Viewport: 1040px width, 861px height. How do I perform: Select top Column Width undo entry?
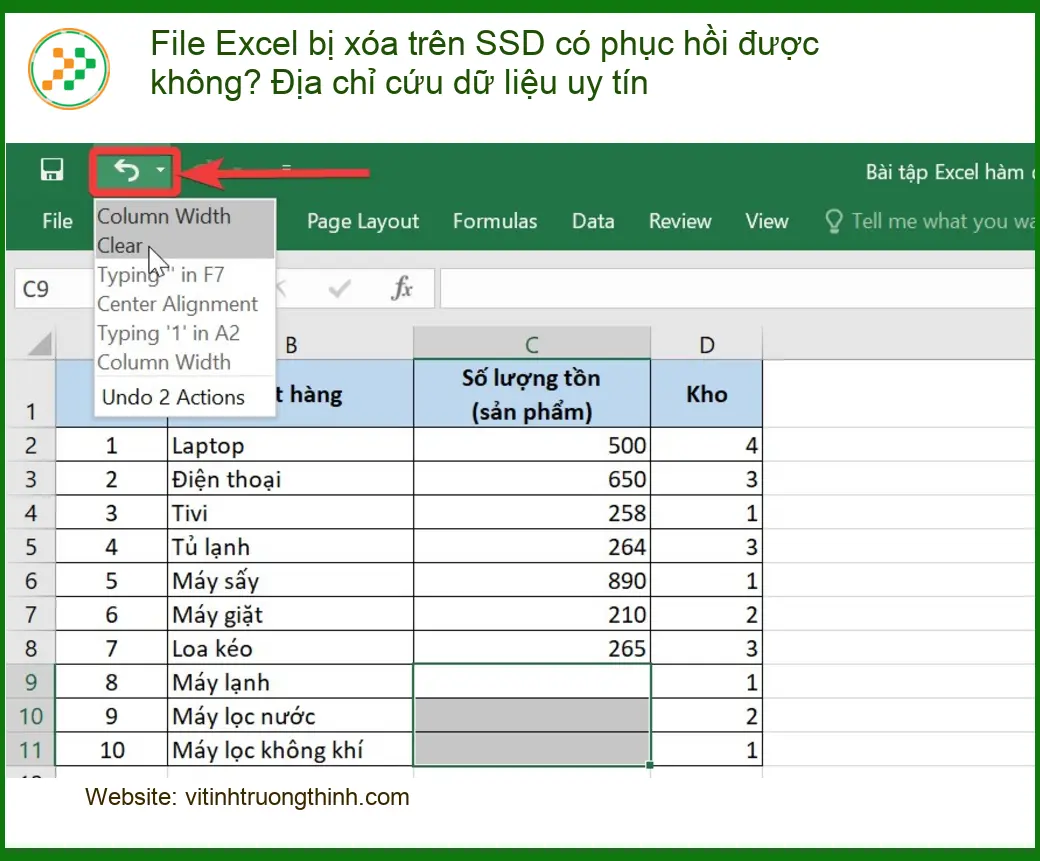click(185, 216)
